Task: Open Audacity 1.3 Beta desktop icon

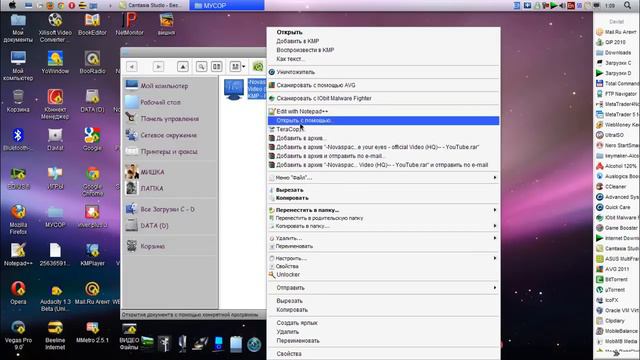Action: (55, 297)
